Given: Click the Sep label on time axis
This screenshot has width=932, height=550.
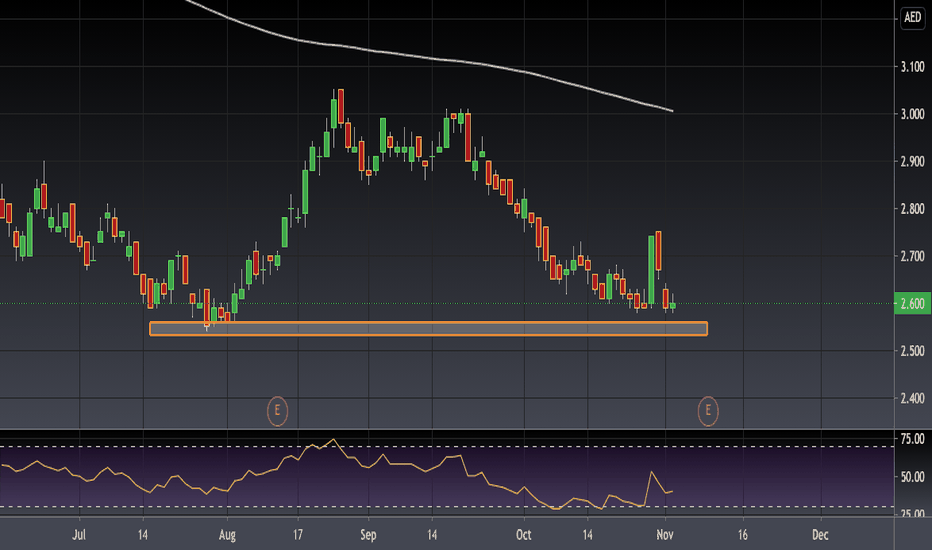Looking at the screenshot, I should tap(368, 535).
